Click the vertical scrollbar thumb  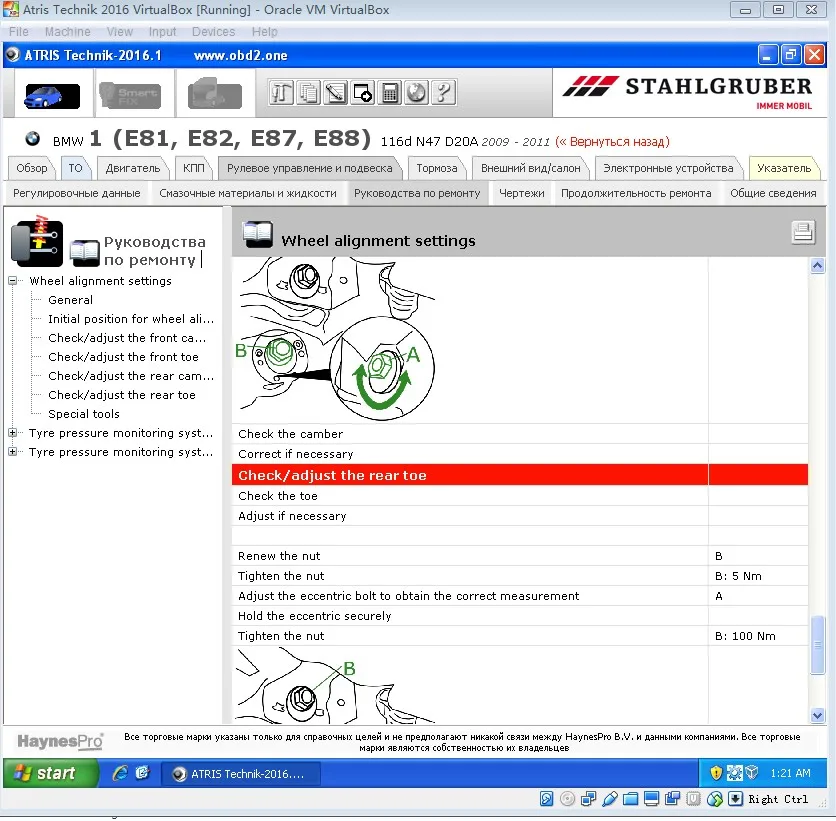click(x=817, y=645)
